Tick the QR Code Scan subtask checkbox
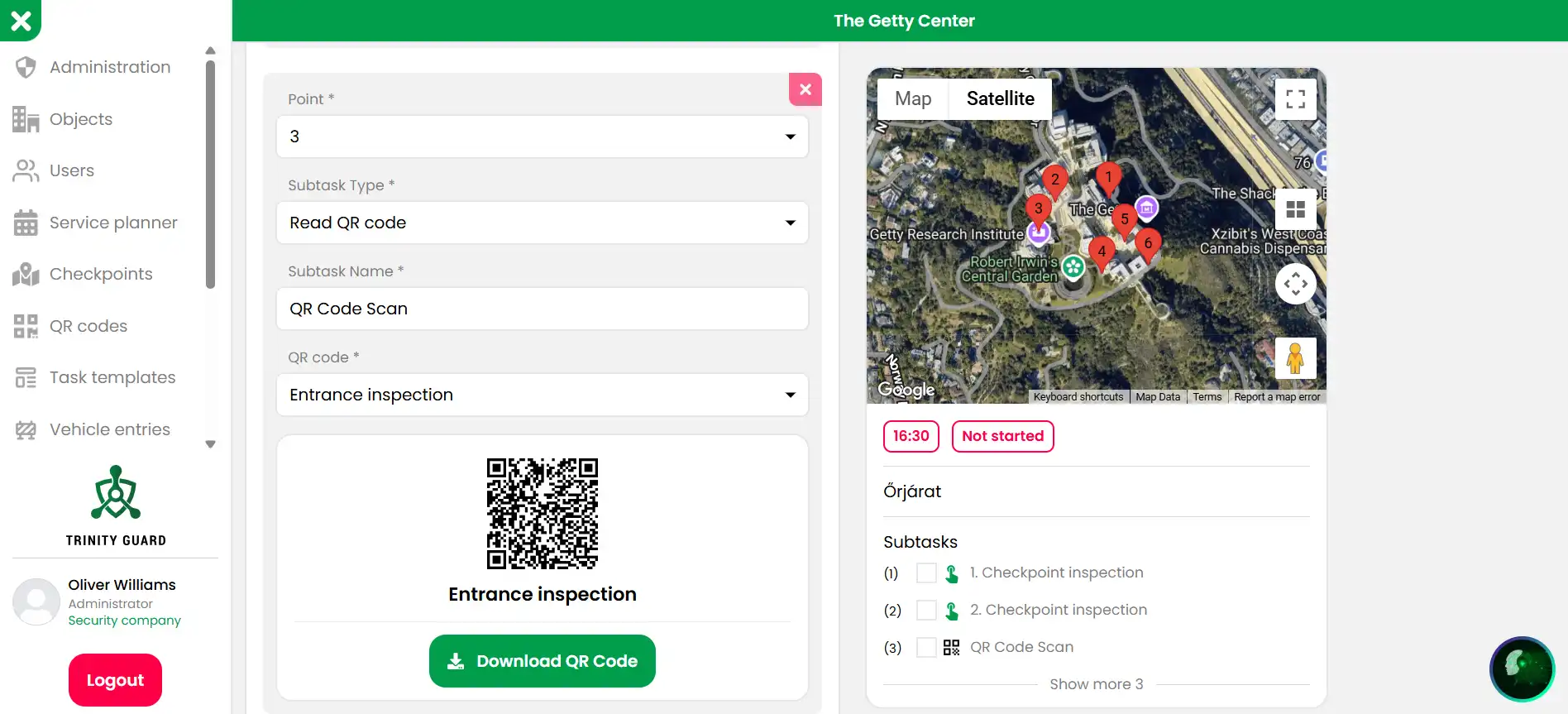 click(x=926, y=648)
